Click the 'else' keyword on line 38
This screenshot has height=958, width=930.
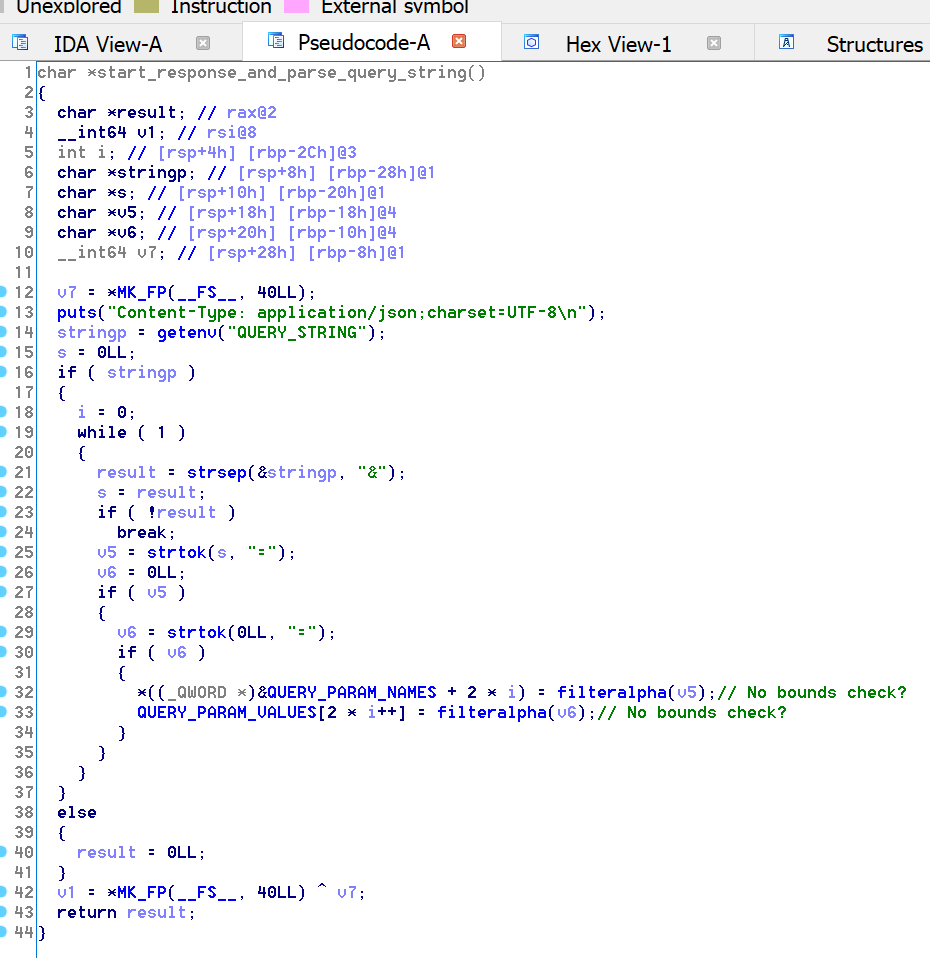[76, 813]
